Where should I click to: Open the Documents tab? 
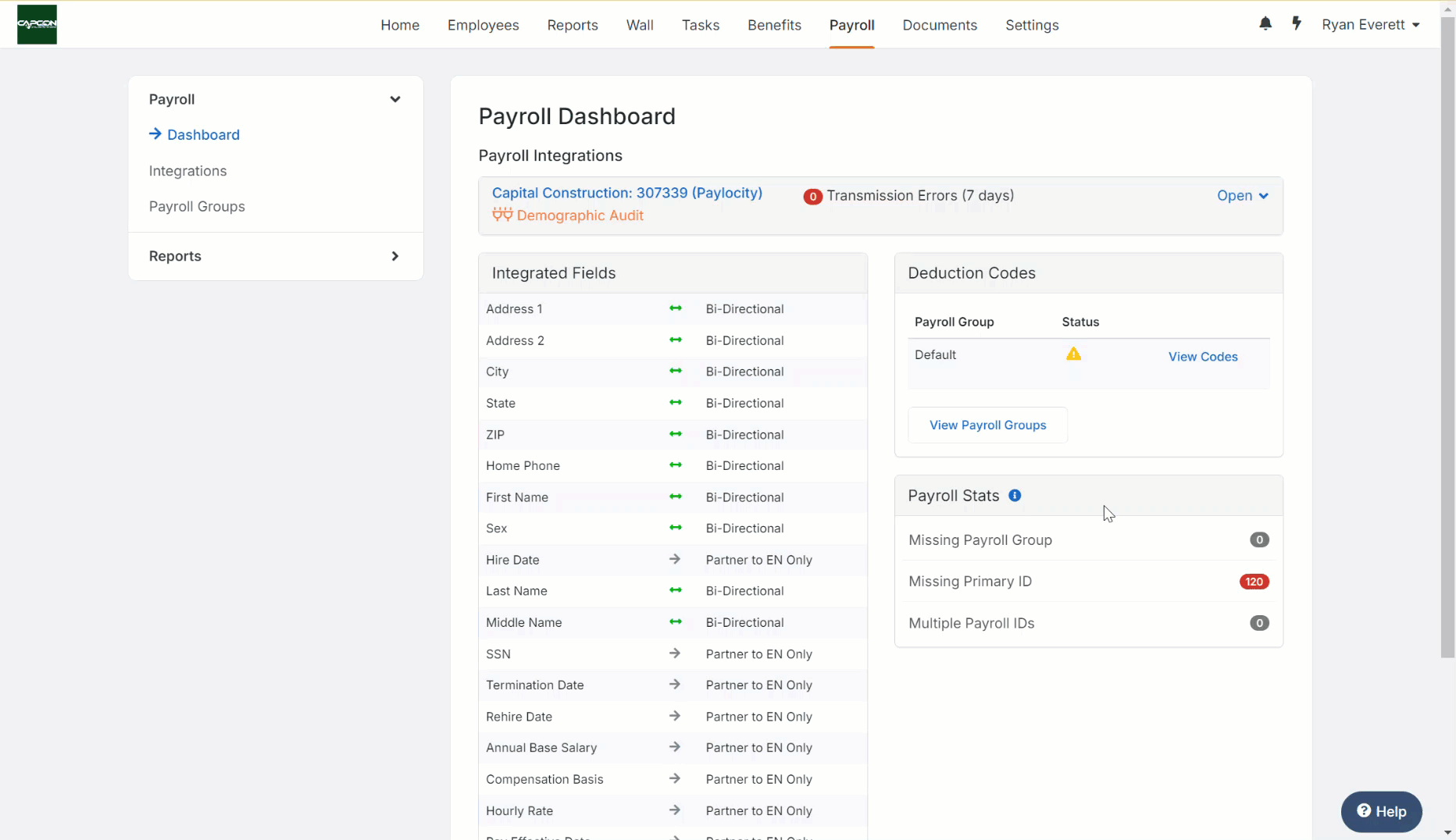(940, 25)
